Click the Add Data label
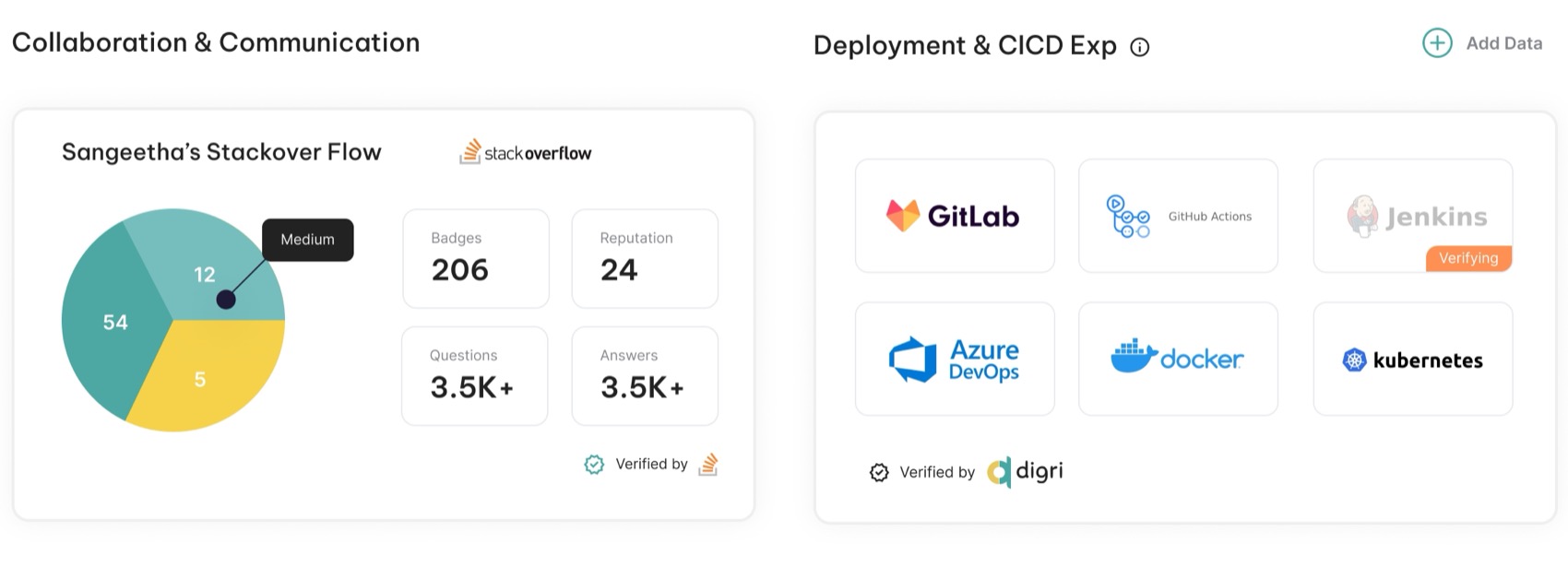The image size is (1568, 579). click(x=1503, y=43)
